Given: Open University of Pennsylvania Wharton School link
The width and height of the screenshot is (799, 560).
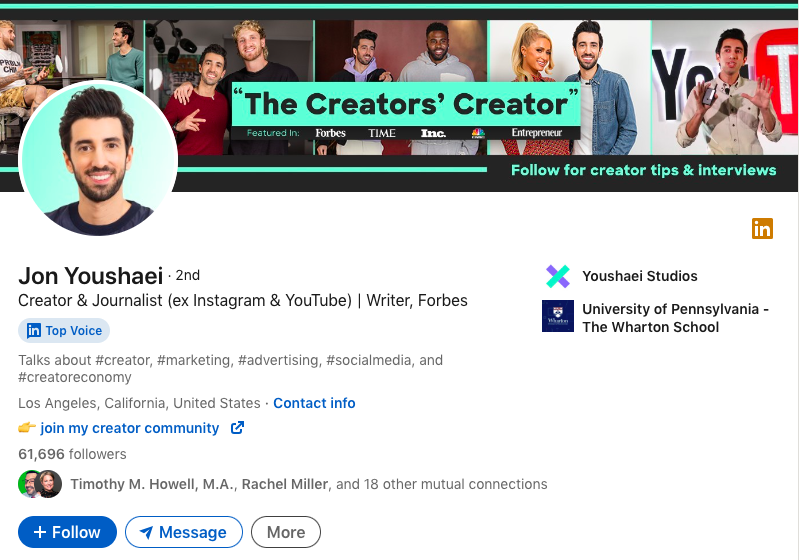Looking at the screenshot, I should pyautogui.click(x=676, y=318).
